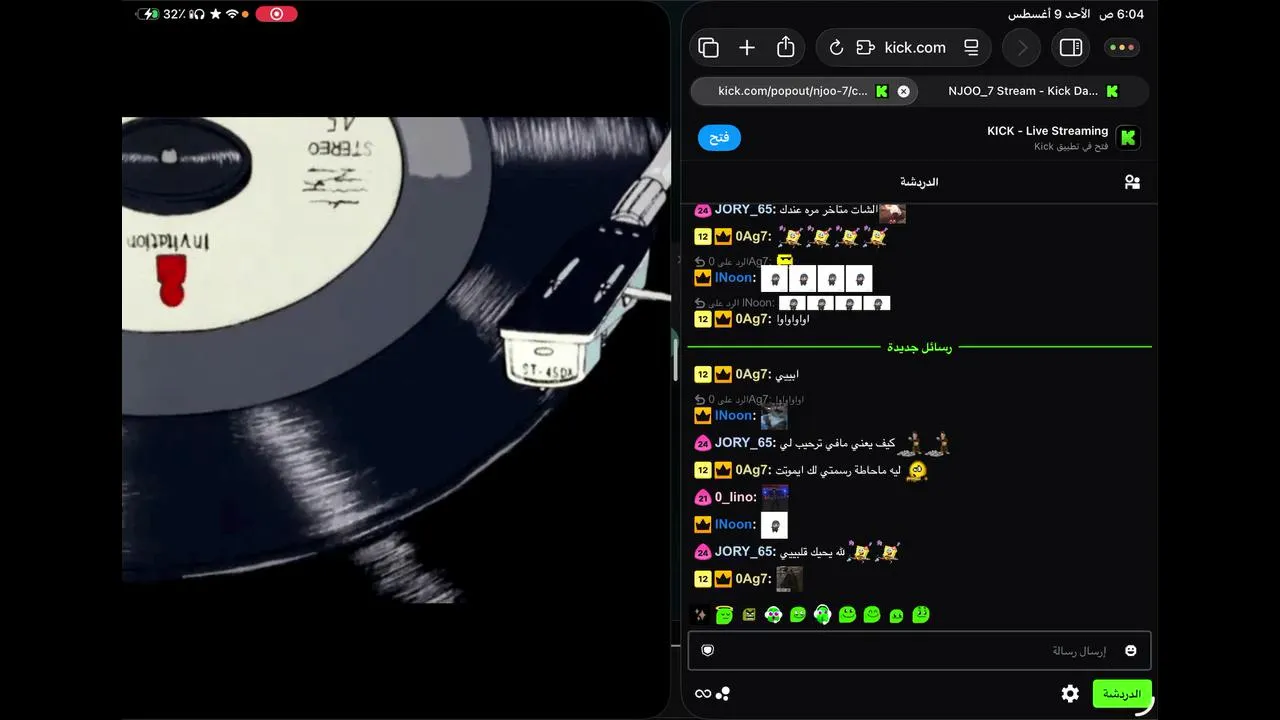Pick the sparkle emote in quick bar

tap(701, 614)
